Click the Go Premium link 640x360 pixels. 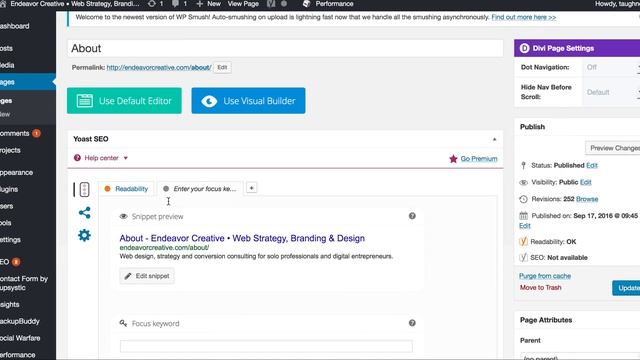(x=479, y=159)
